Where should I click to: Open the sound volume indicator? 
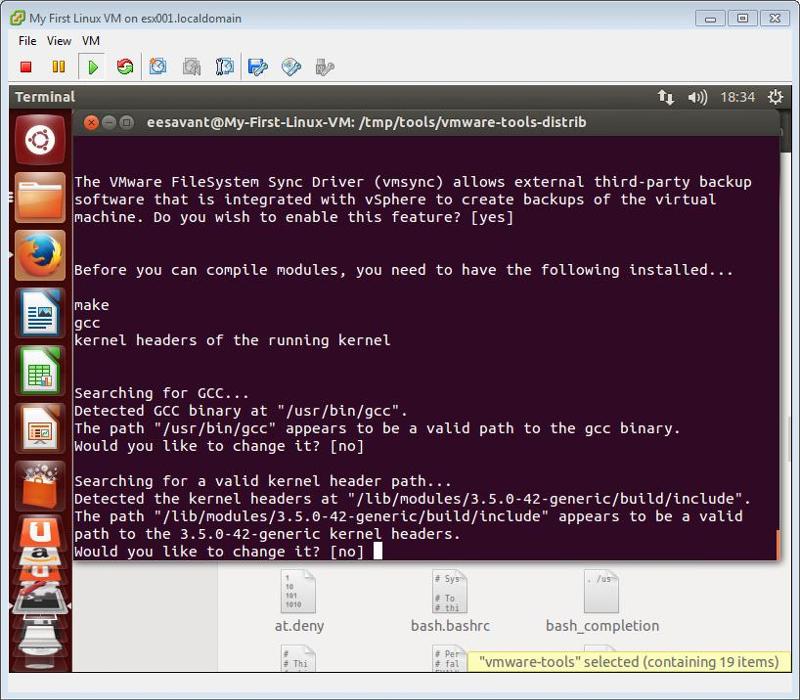coord(697,97)
